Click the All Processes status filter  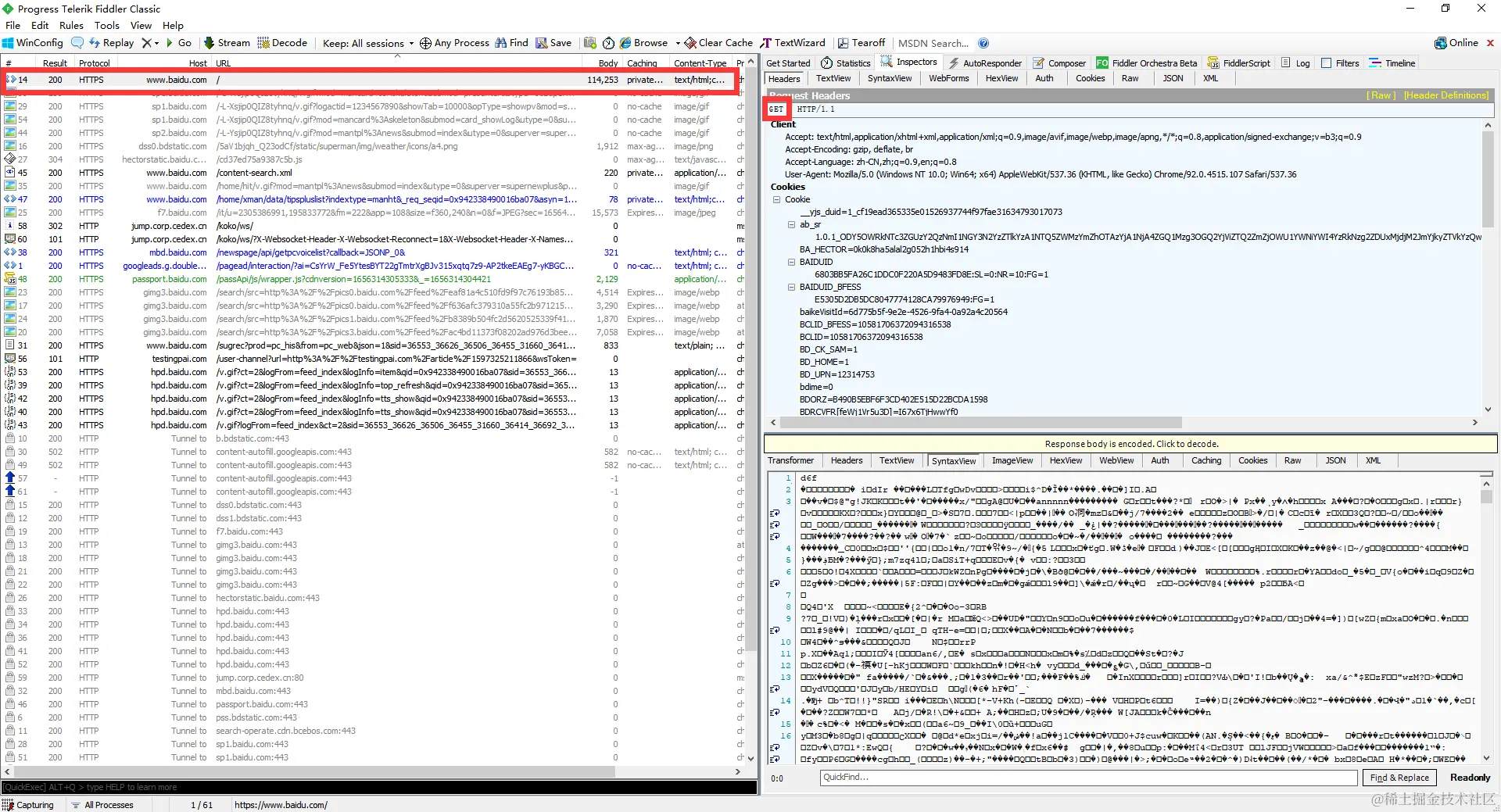pos(102,805)
